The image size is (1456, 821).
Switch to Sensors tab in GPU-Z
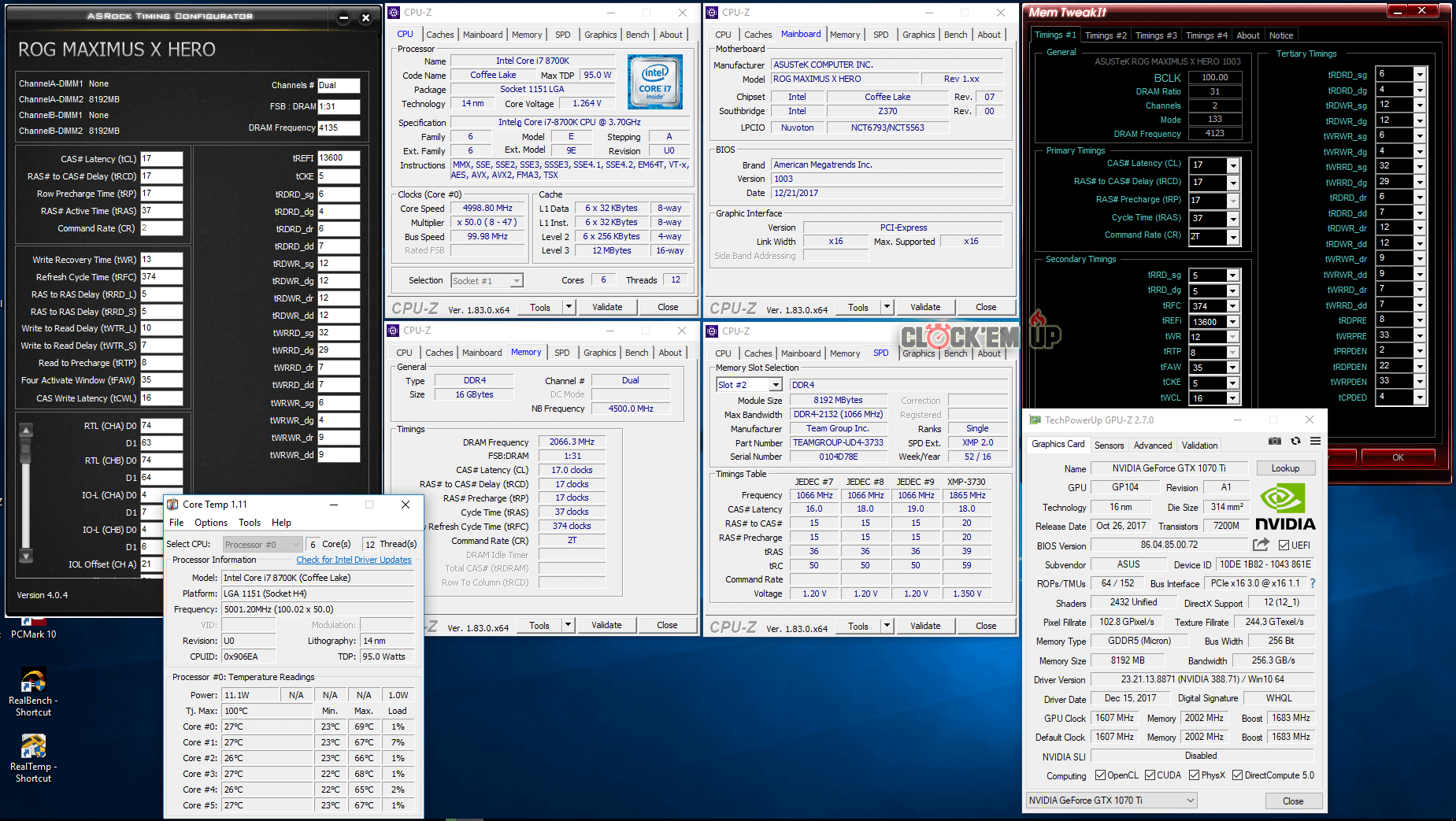[1109, 446]
